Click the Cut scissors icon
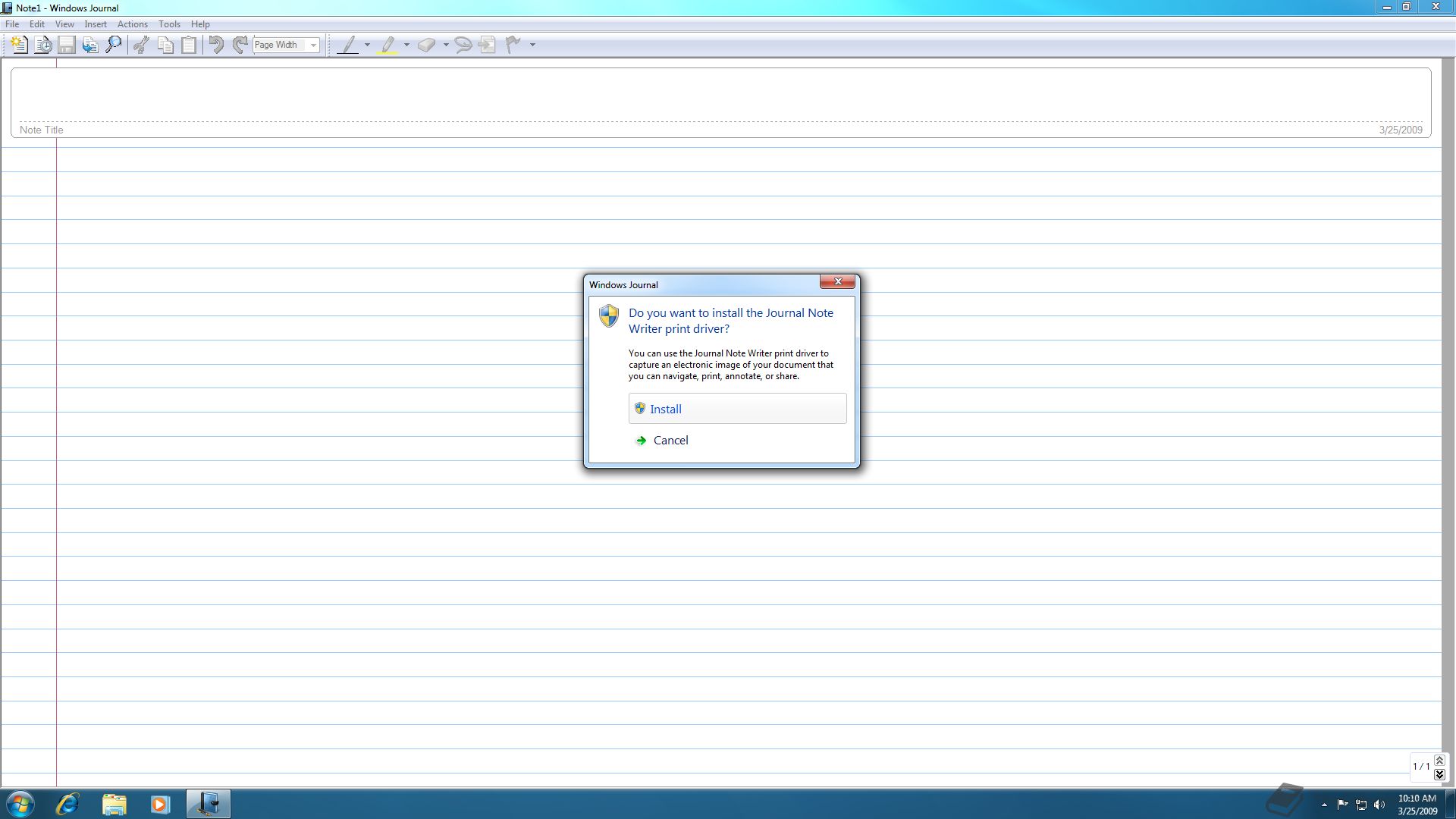Image resolution: width=1456 pixels, height=819 pixels. (x=141, y=45)
